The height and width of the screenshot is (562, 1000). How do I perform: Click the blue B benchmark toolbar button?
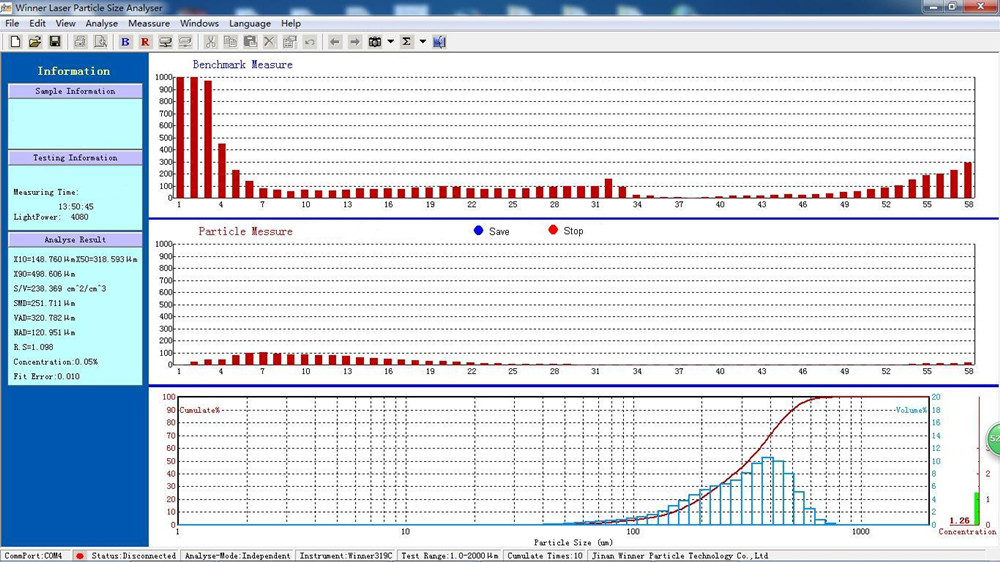pyautogui.click(x=125, y=42)
